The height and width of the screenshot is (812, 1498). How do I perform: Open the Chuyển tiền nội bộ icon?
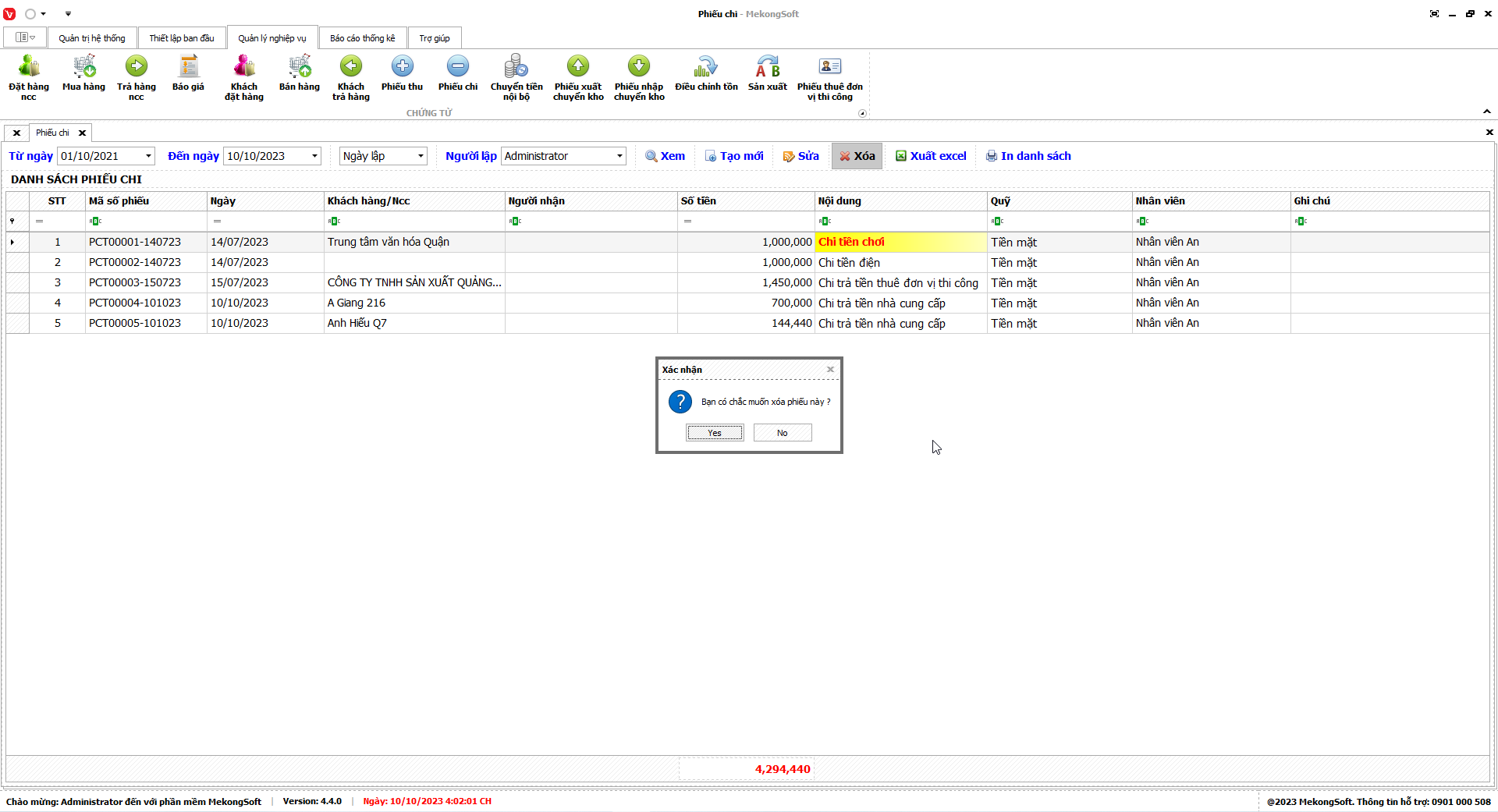tap(516, 77)
